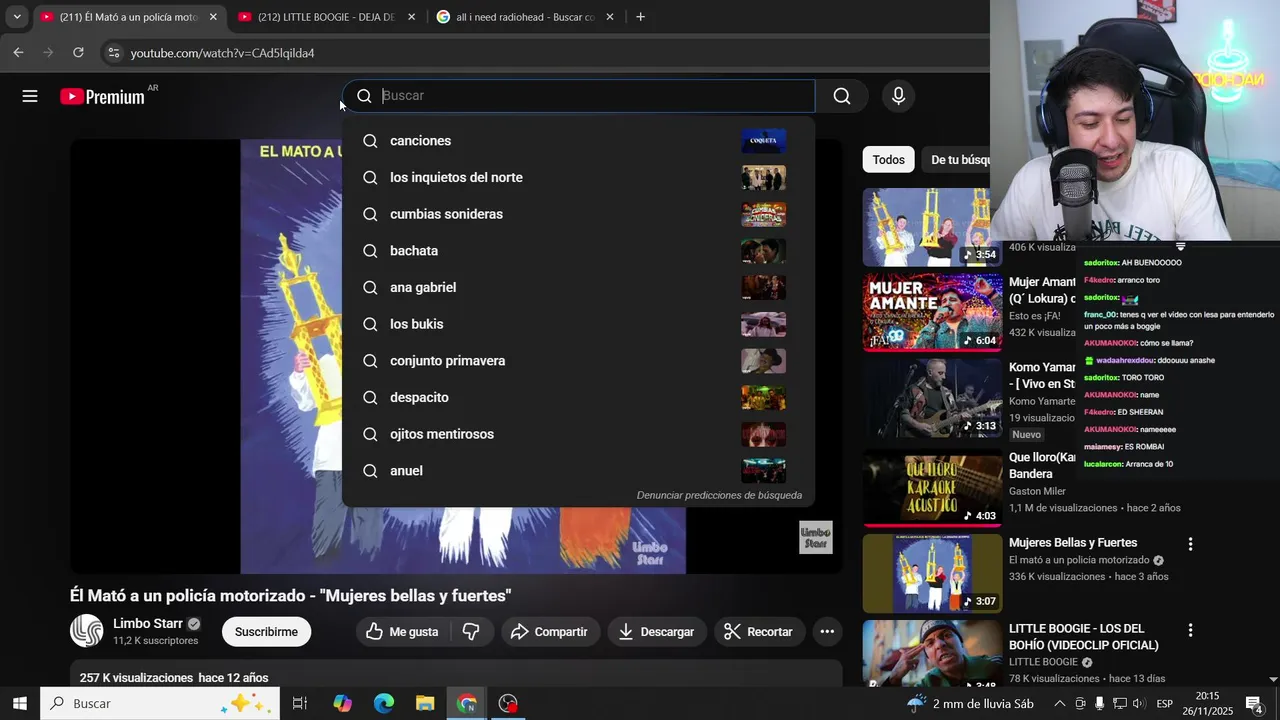
Task: Click the dislike thumbs-down icon
Action: point(471,632)
